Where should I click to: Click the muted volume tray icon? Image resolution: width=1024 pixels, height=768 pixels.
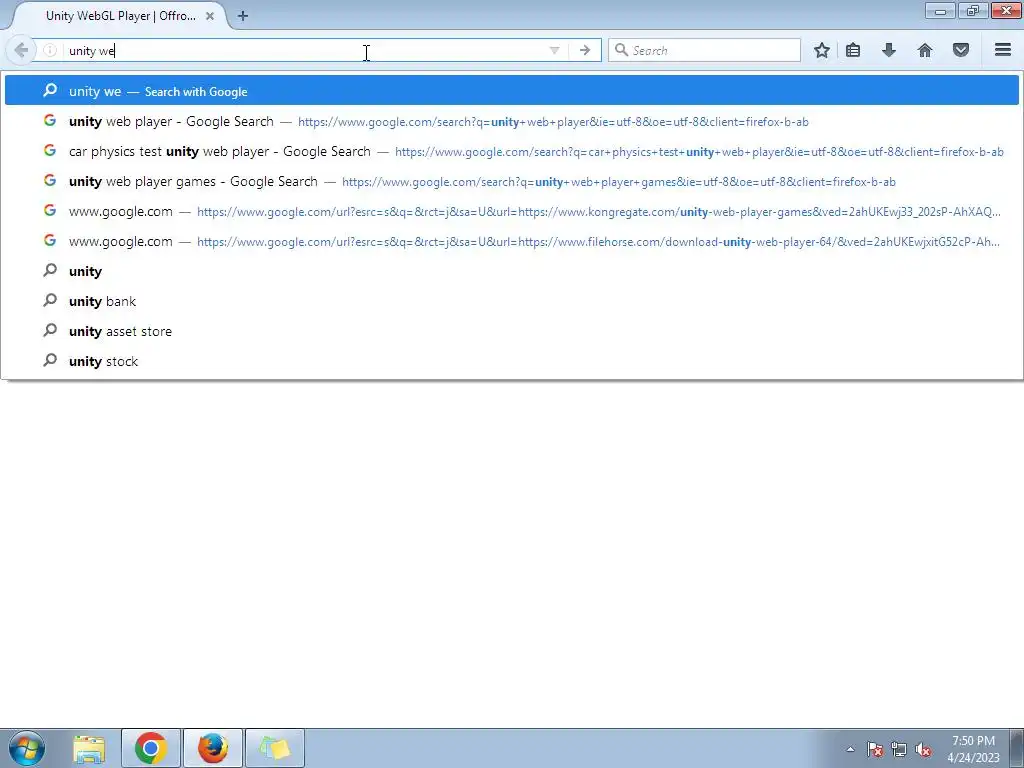(x=923, y=749)
